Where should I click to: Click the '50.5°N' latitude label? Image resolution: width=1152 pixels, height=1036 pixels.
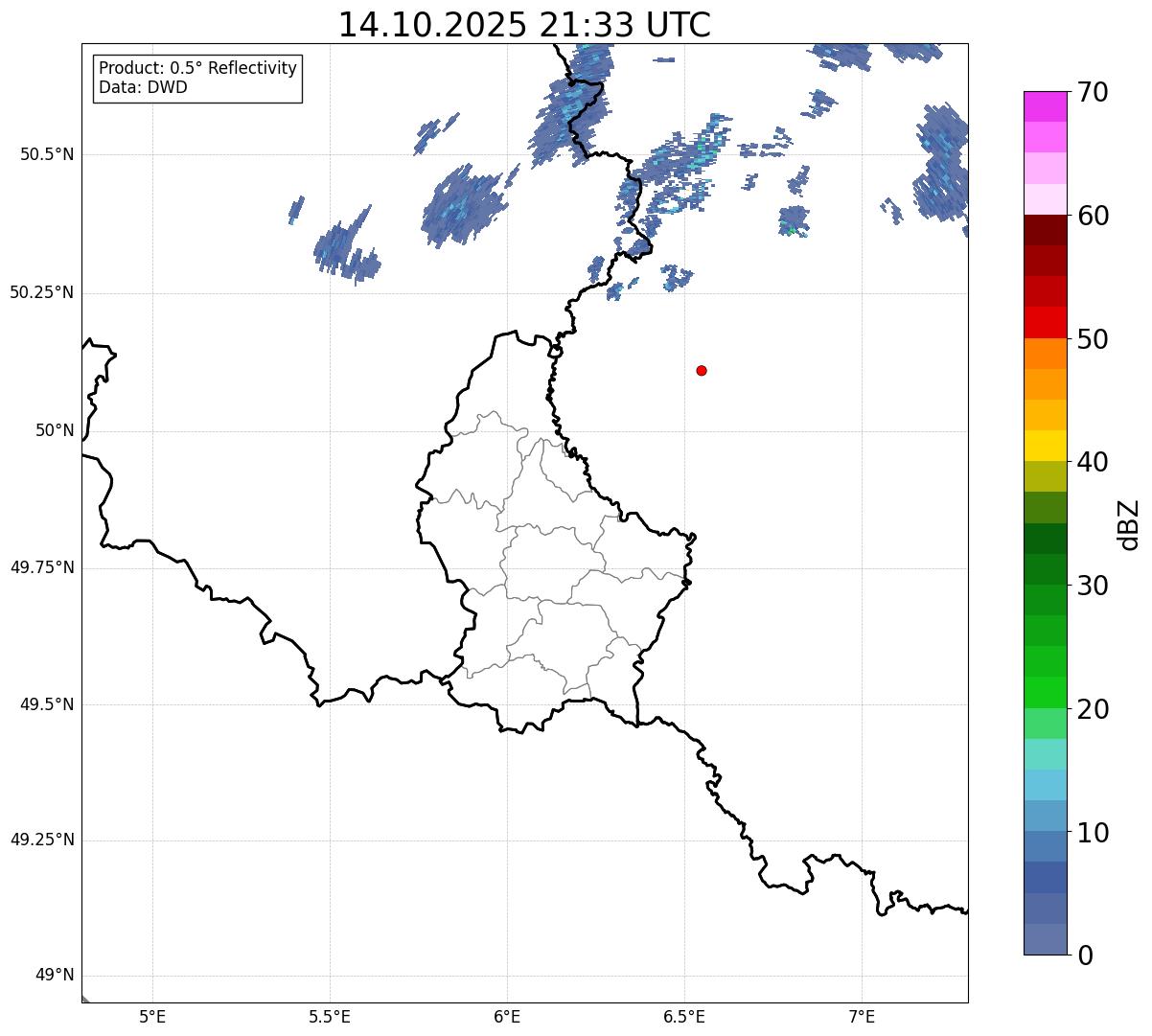[x=47, y=155]
